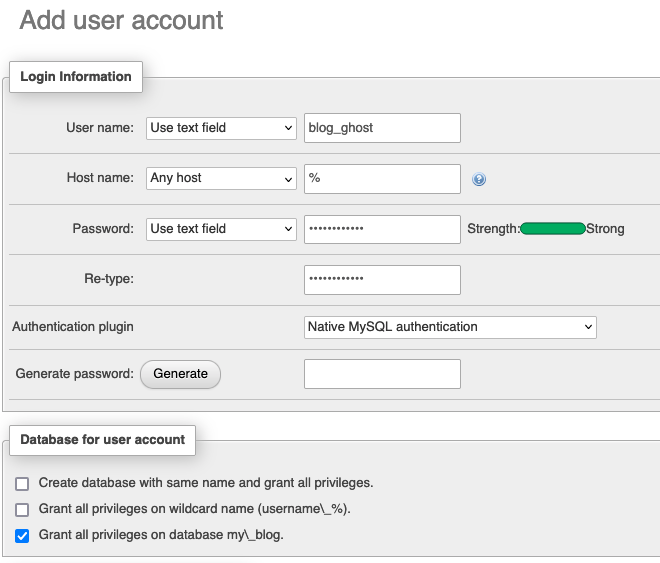This screenshot has width=660, height=563.
Task: Click into the Re-type password field
Action: pos(382,280)
